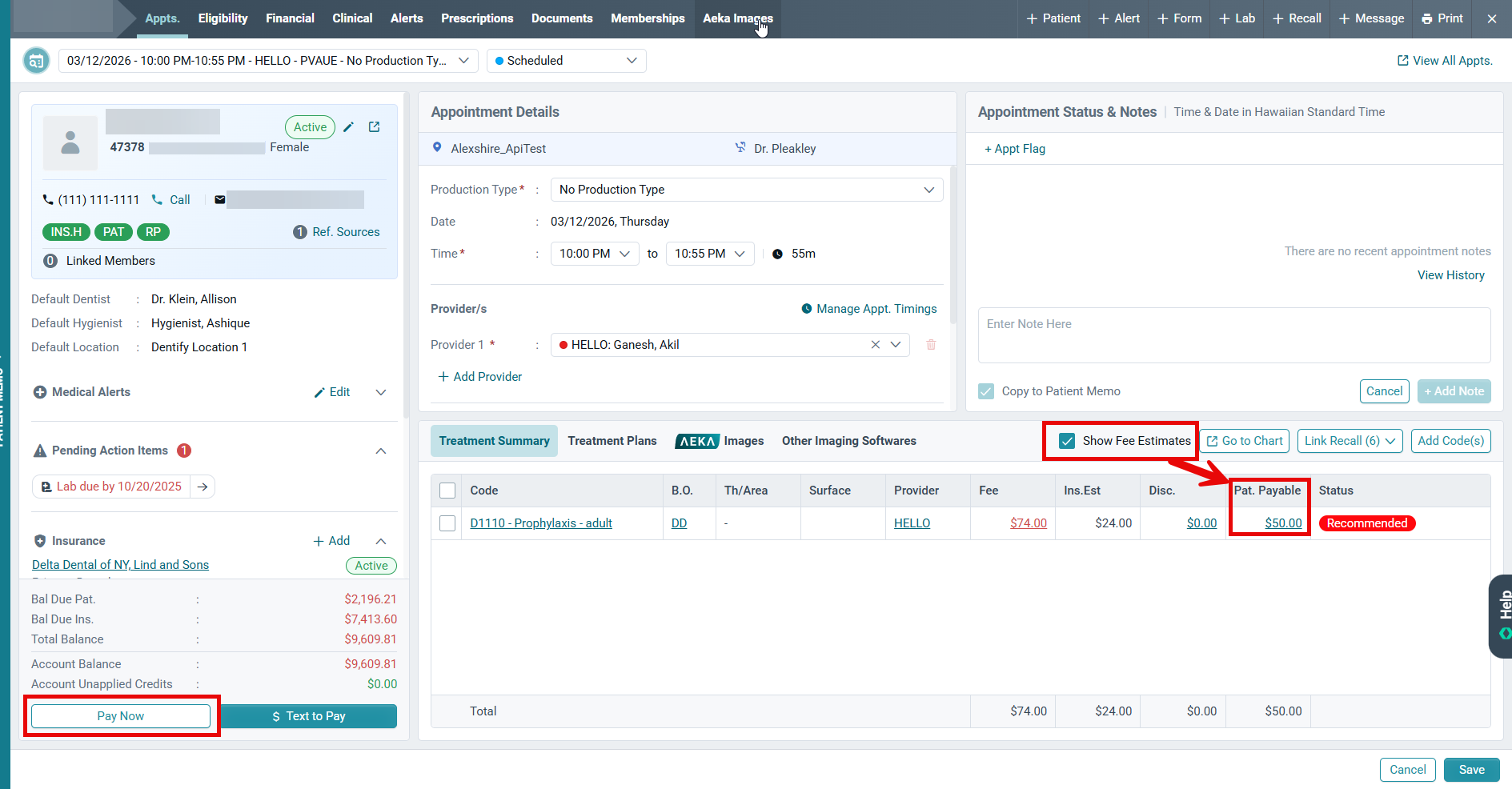This screenshot has height=789, width=1512.
Task: Click the Enter Note Here text field
Action: coord(1234,335)
